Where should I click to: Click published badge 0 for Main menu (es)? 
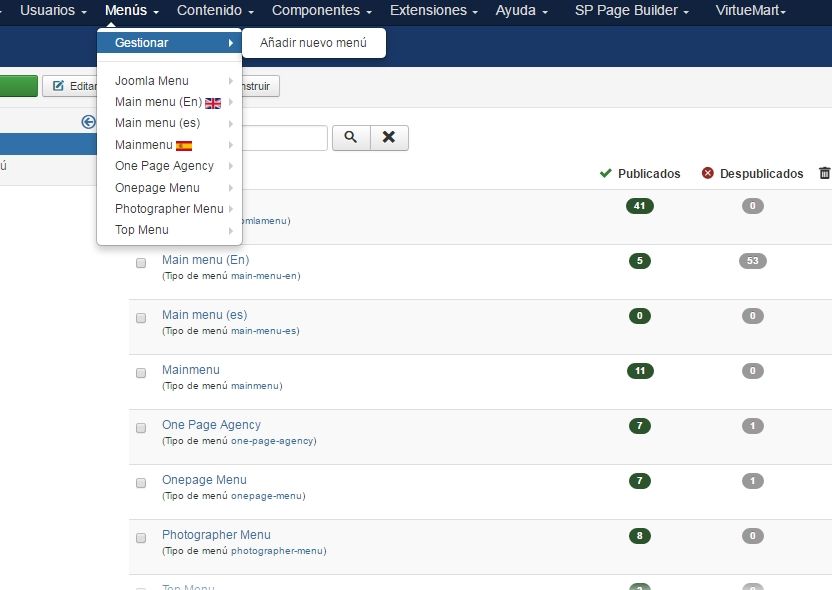click(x=639, y=316)
